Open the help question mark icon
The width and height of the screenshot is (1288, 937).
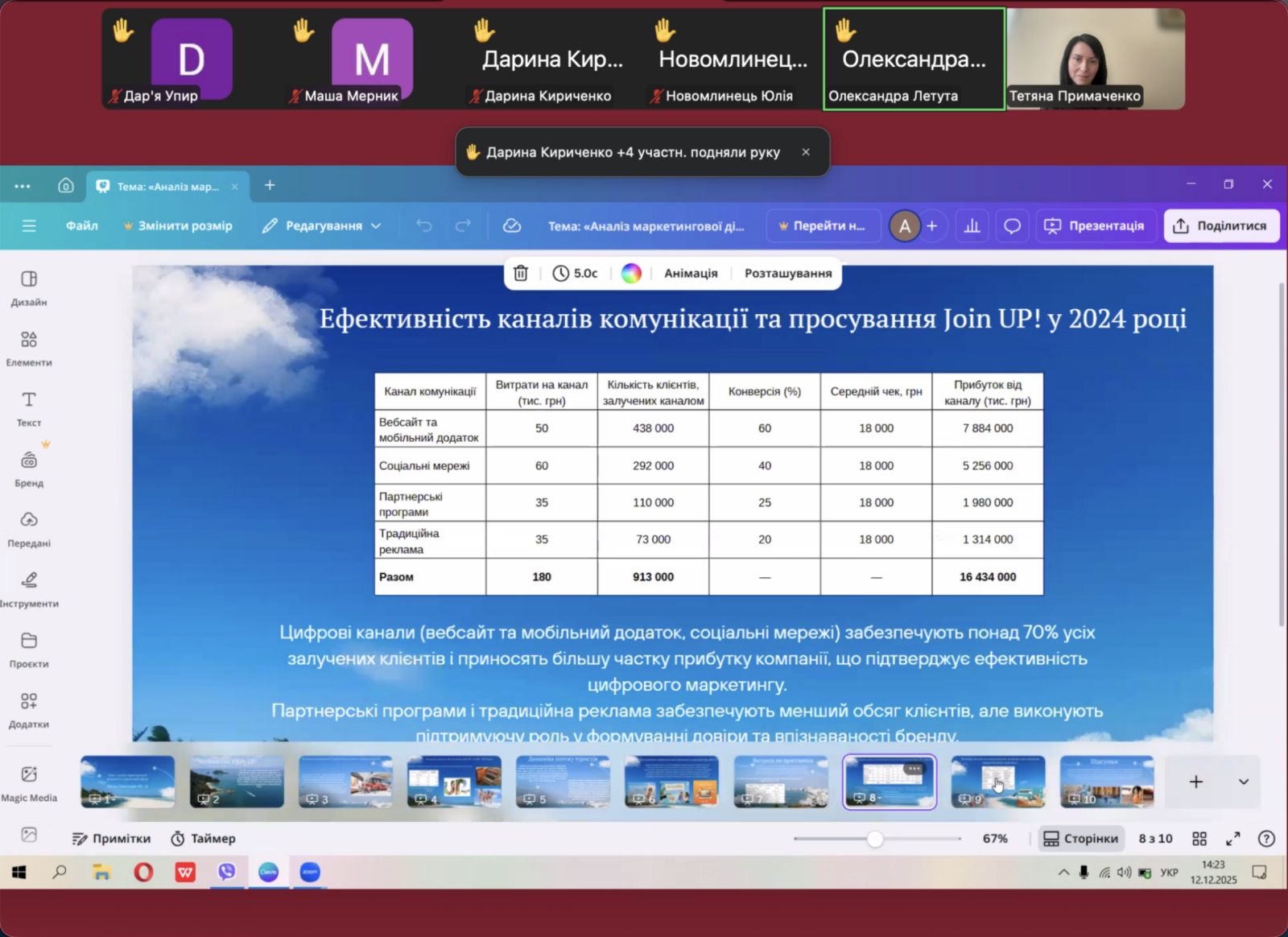tap(1266, 839)
